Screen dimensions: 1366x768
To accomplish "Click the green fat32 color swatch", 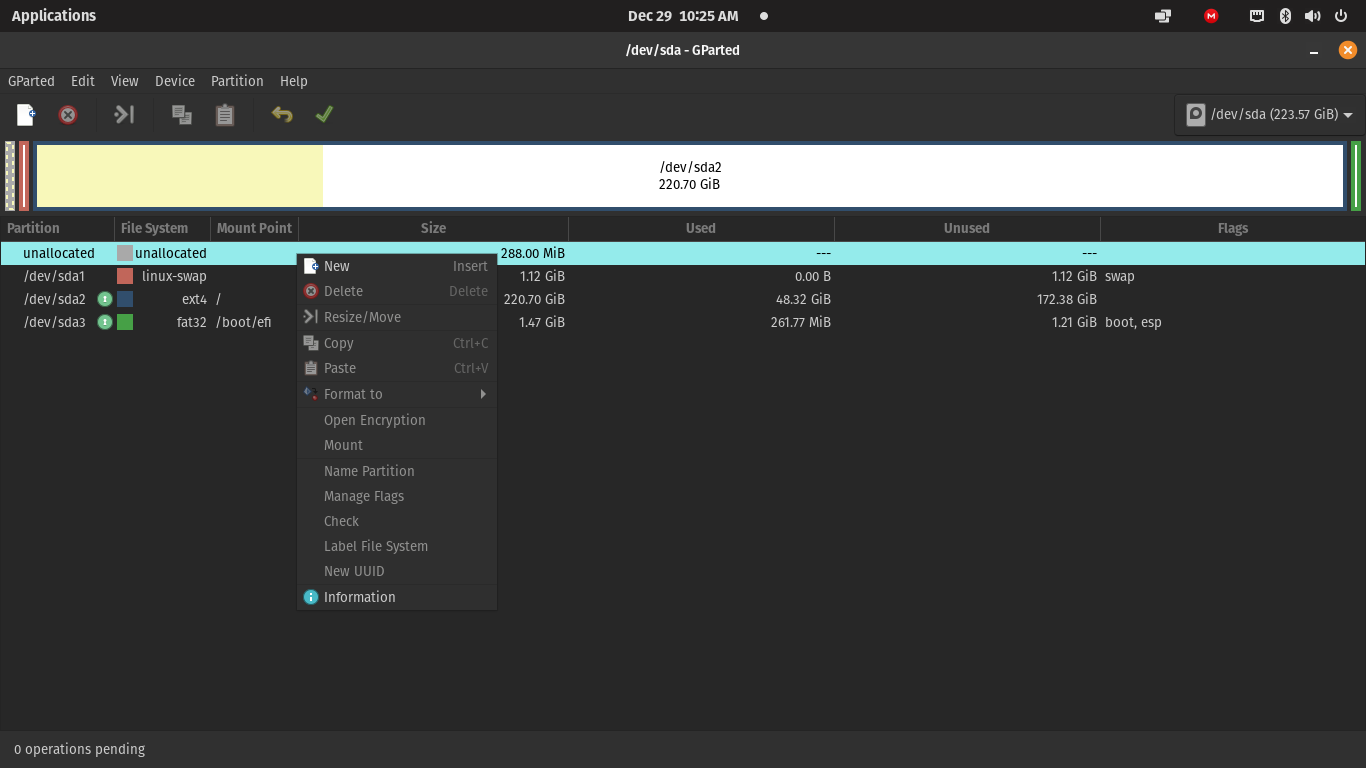I will (x=125, y=322).
